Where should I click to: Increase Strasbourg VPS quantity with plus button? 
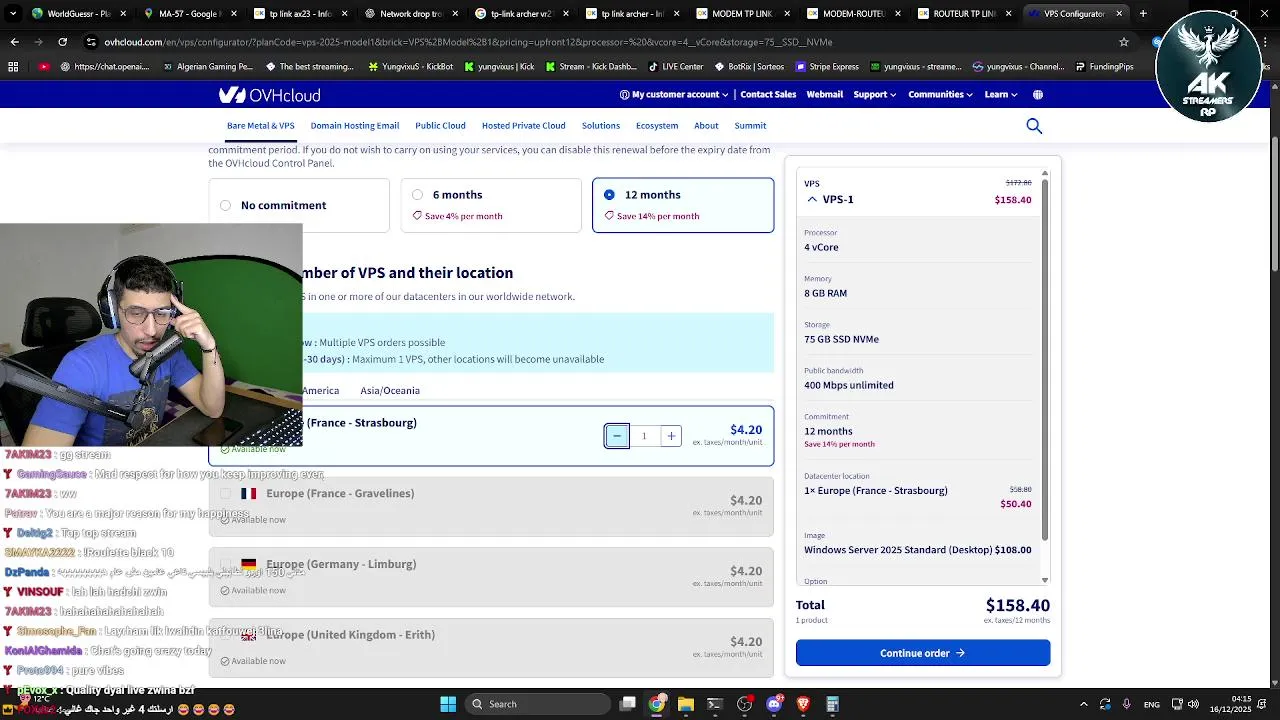click(671, 436)
